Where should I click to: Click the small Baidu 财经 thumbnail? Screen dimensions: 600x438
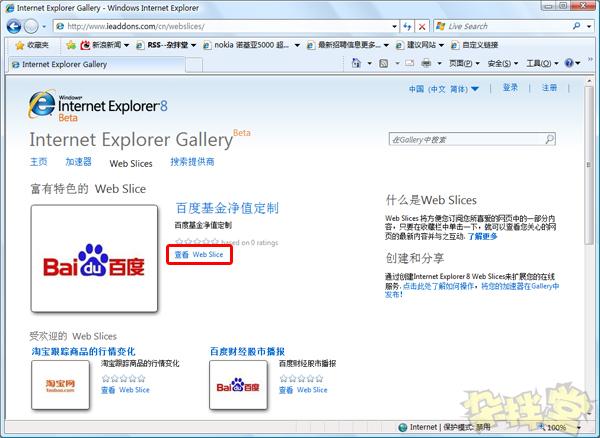pyautogui.click(x=238, y=385)
